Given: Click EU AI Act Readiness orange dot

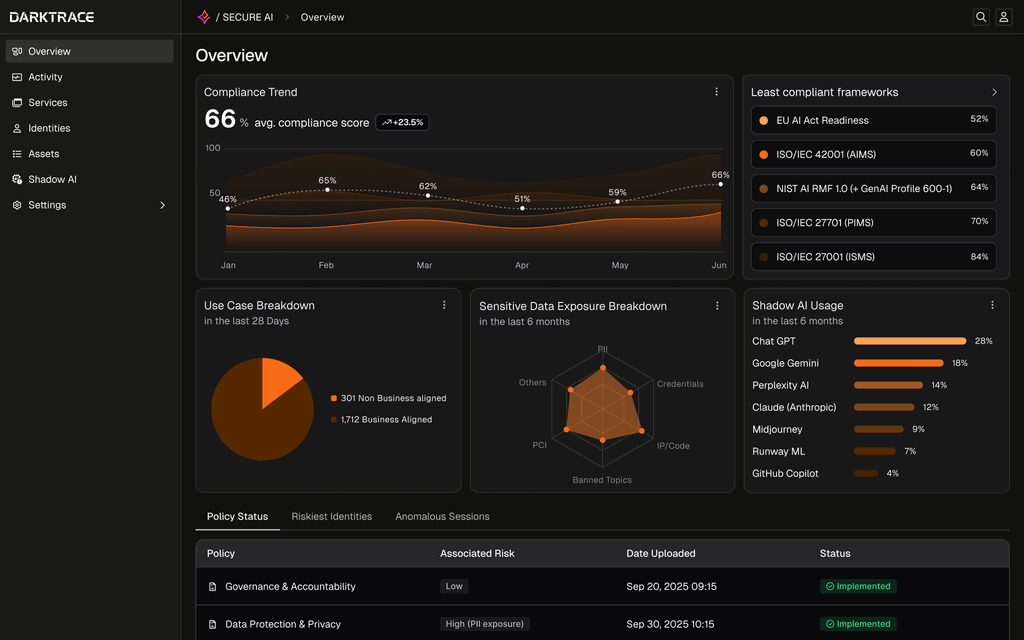Looking at the screenshot, I should click(x=763, y=120).
